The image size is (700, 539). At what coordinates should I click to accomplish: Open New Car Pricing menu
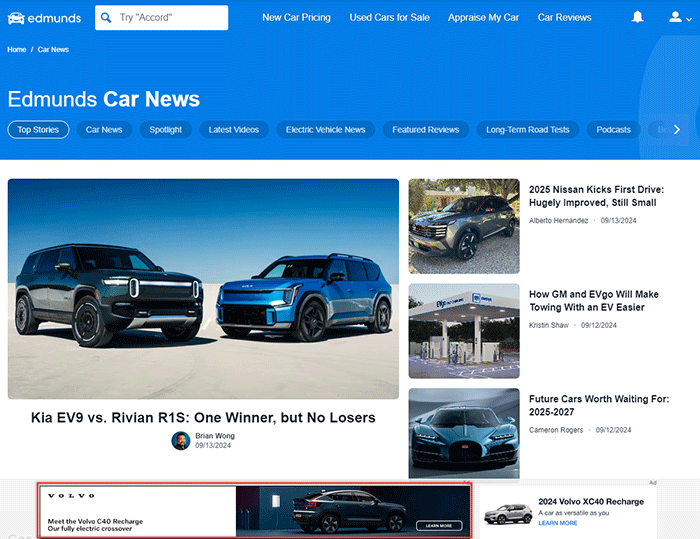(x=296, y=17)
